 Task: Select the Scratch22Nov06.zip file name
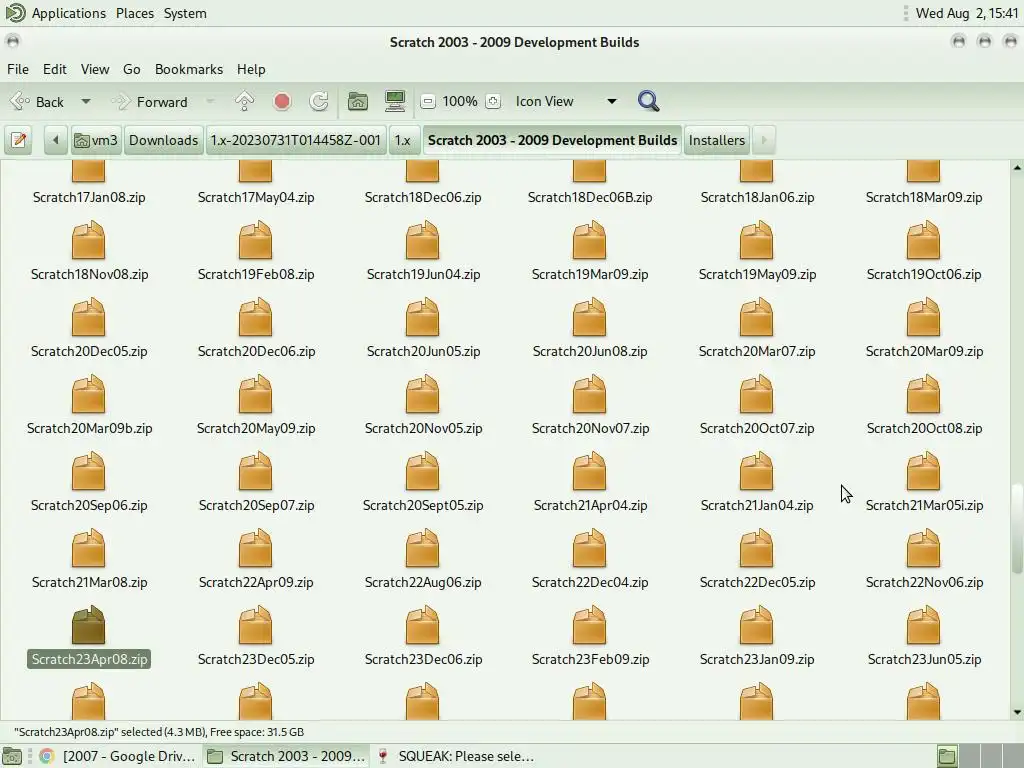[924, 583]
